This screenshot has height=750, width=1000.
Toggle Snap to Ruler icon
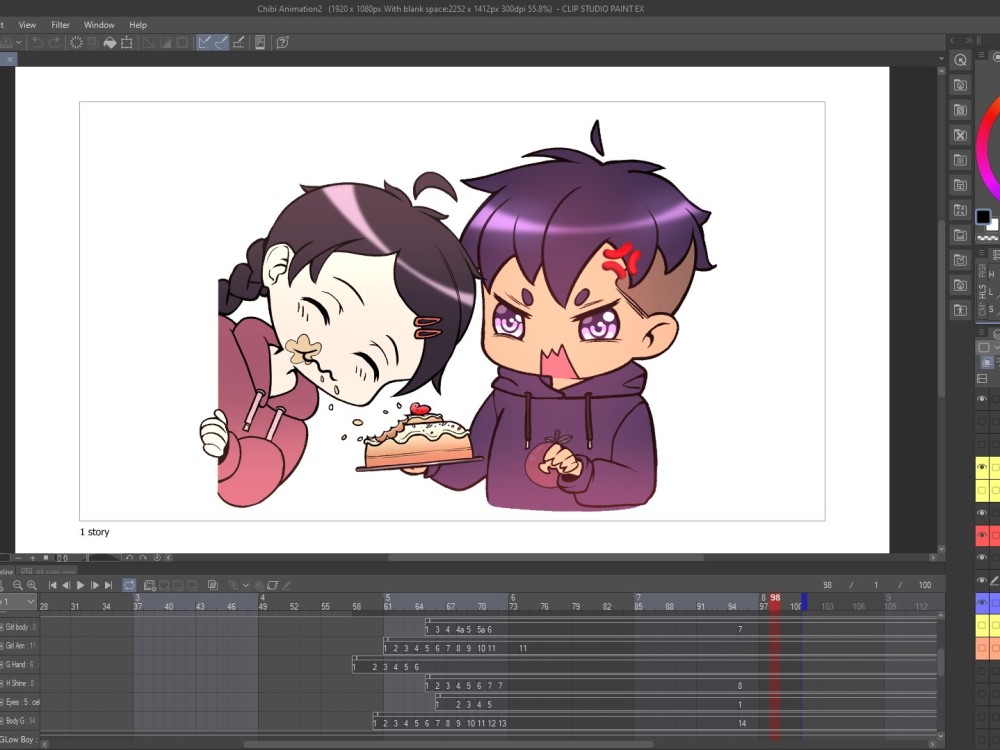pos(204,43)
